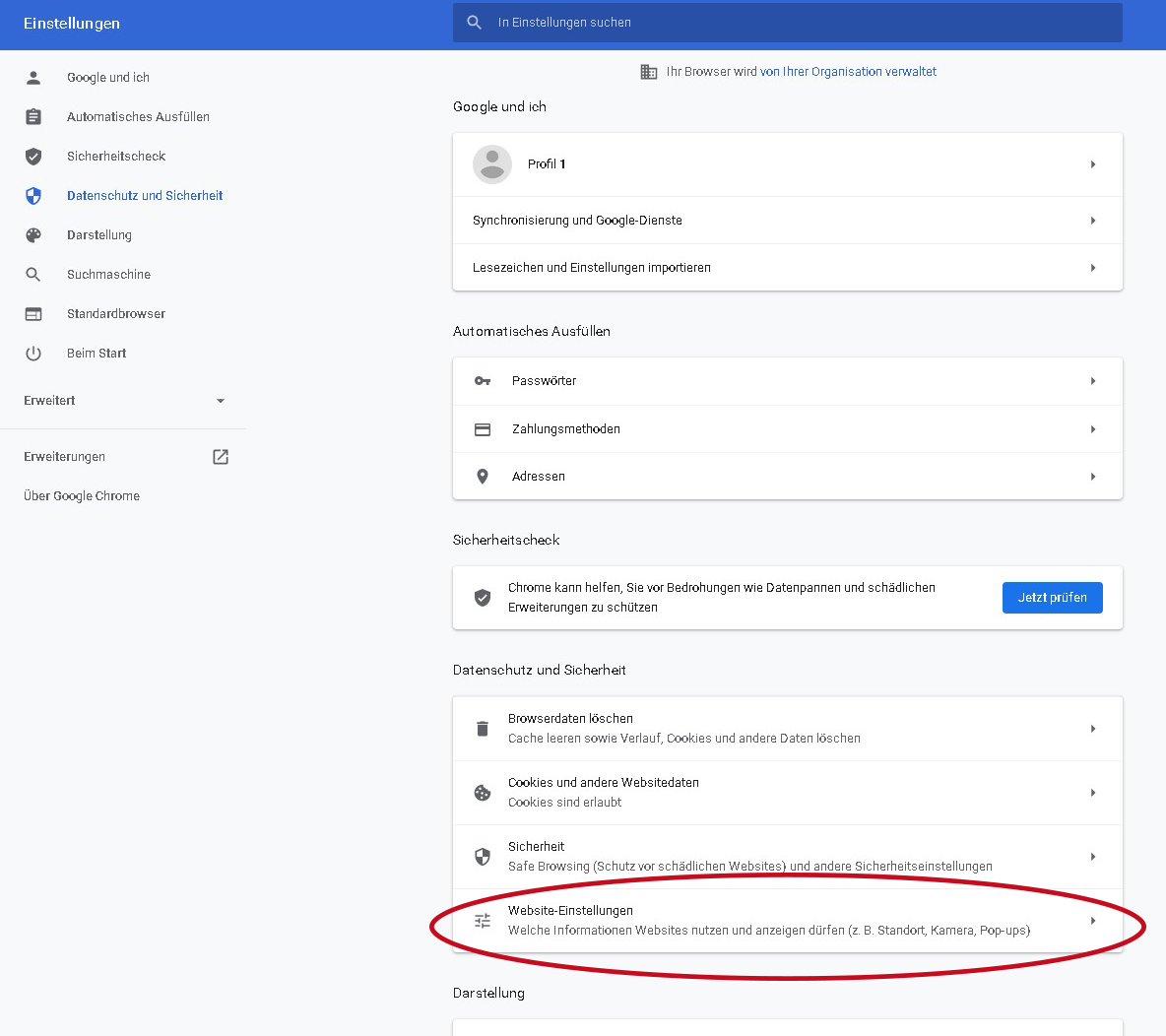Screen dimensions: 1166x1036
Task: Click the shield check icon for Sicherheitscheck
Action: (x=33, y=157)
